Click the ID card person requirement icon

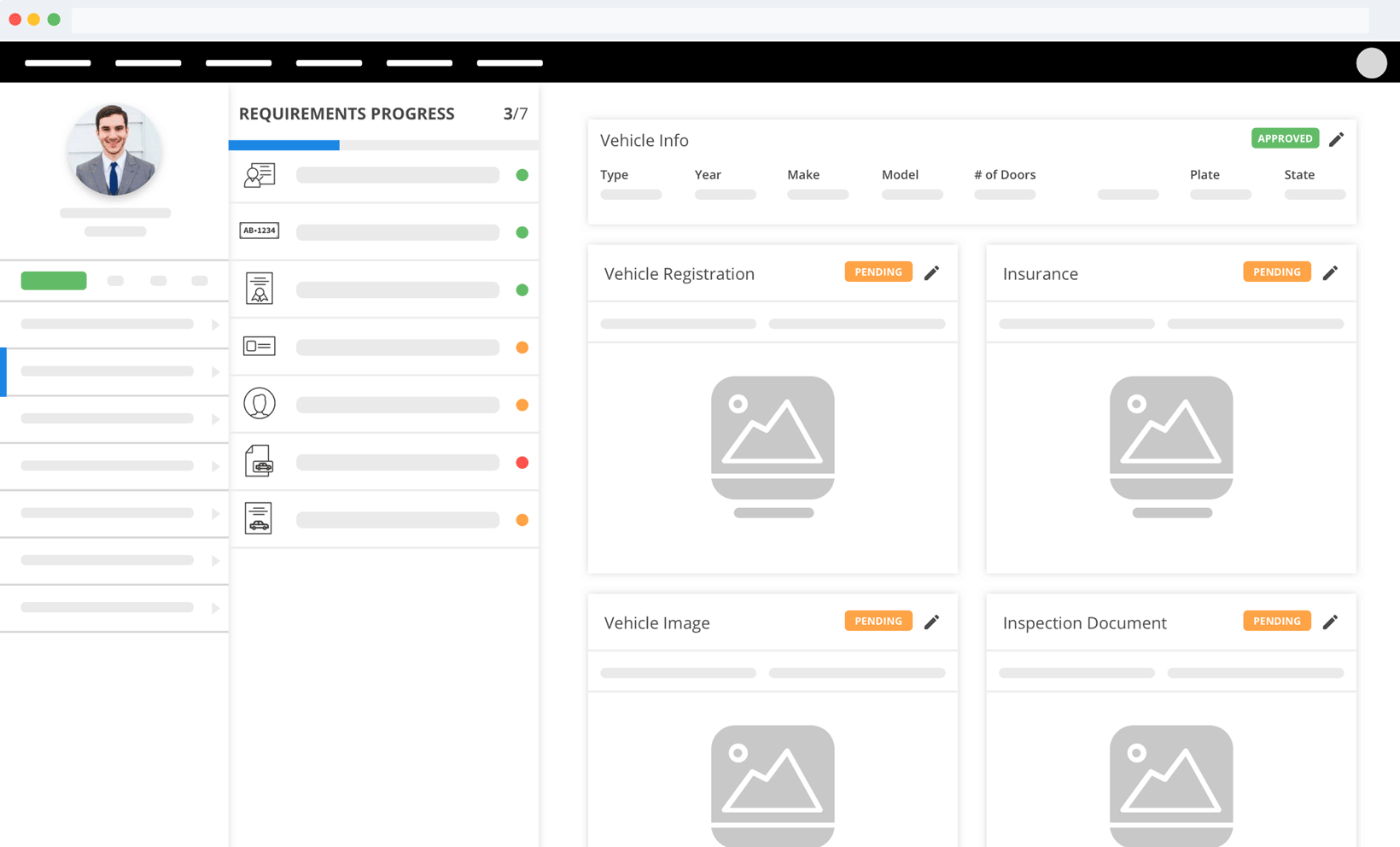(x=259, y=175)
